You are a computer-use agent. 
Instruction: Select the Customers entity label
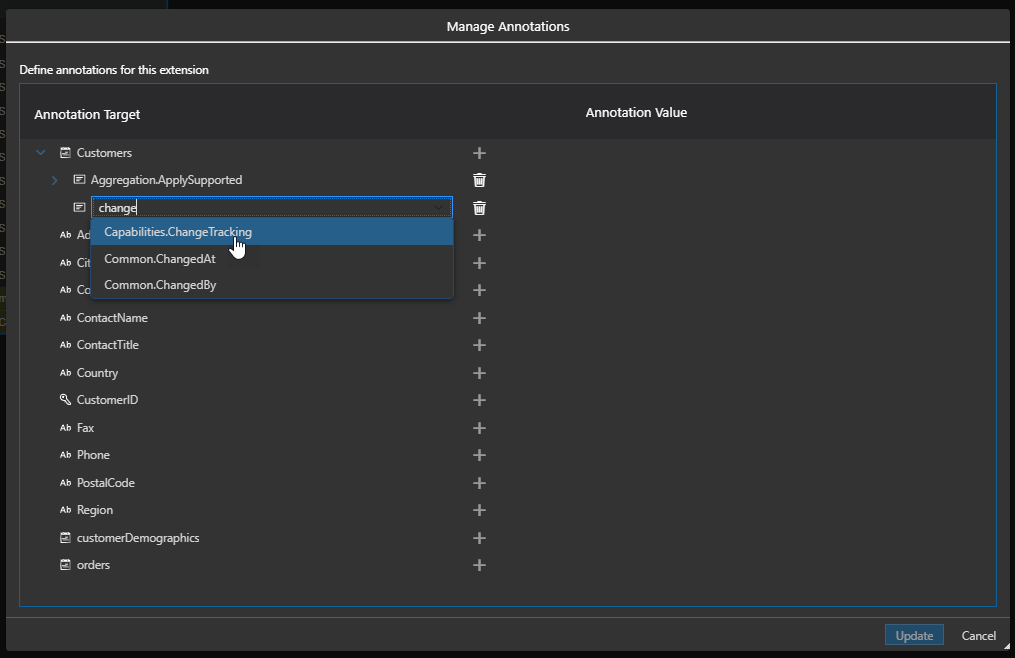pos(104,153)
